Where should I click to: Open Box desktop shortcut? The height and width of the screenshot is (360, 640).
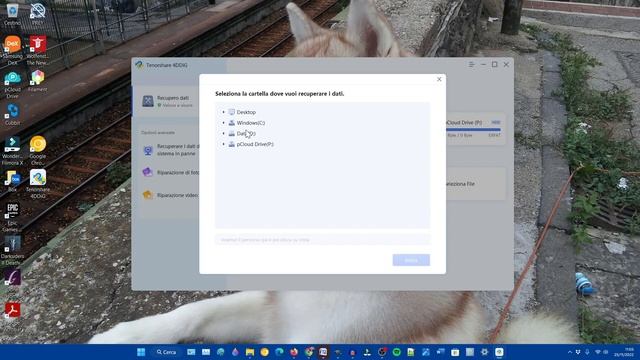12,181
